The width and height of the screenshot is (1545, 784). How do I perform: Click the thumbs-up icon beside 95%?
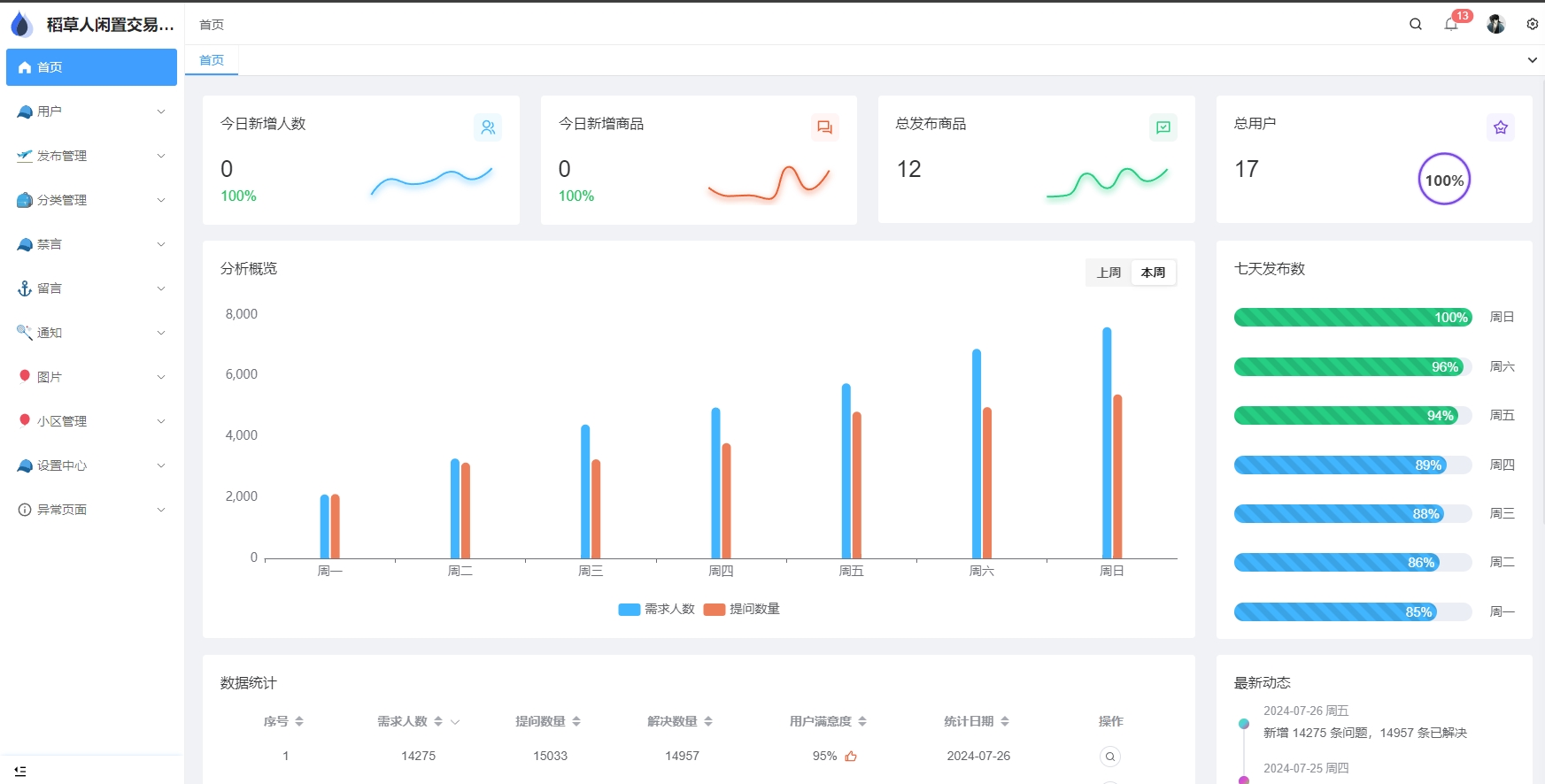pyautogui.click(x=851, y=756)
